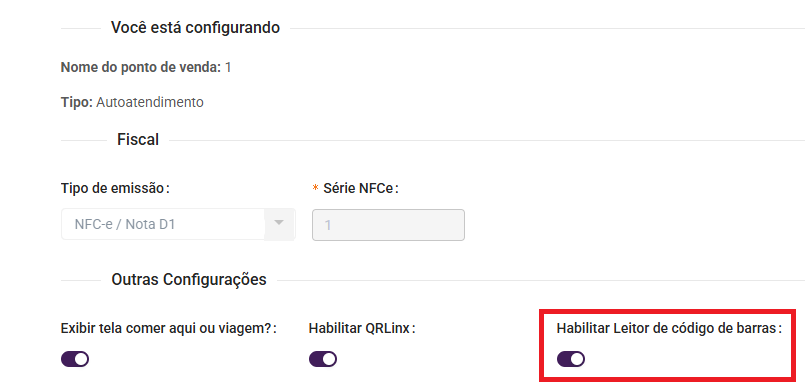
Task: Click the Habilitar Leitor de código de barras label
Action: point(669,328)
